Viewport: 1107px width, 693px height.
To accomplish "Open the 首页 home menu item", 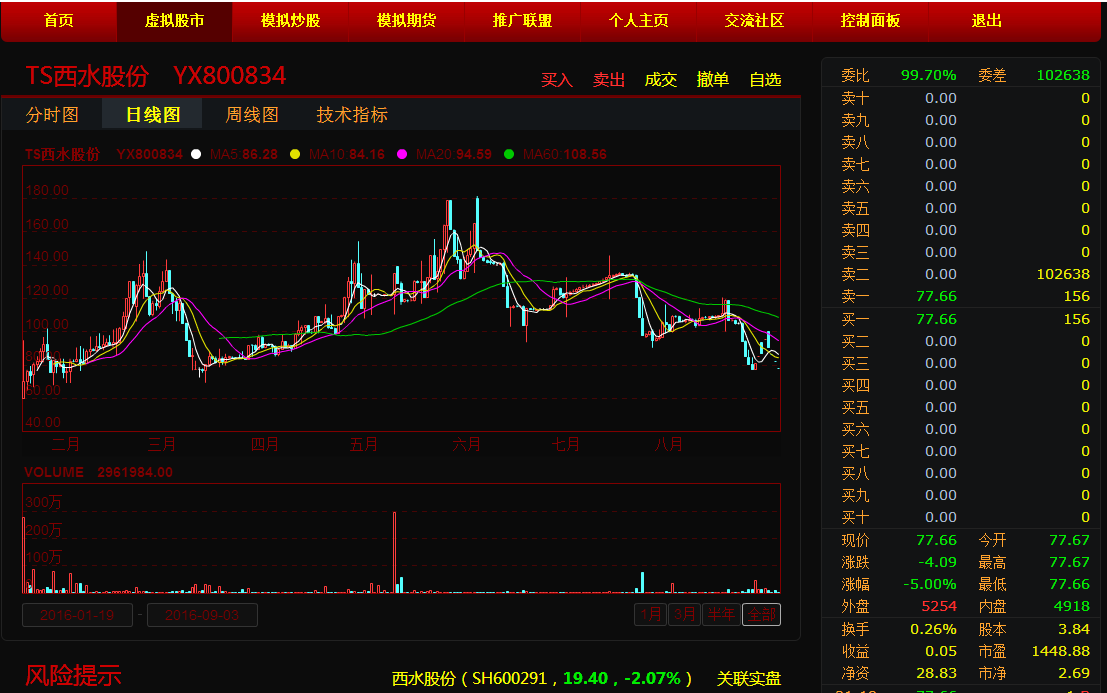I will pos(59,21).
